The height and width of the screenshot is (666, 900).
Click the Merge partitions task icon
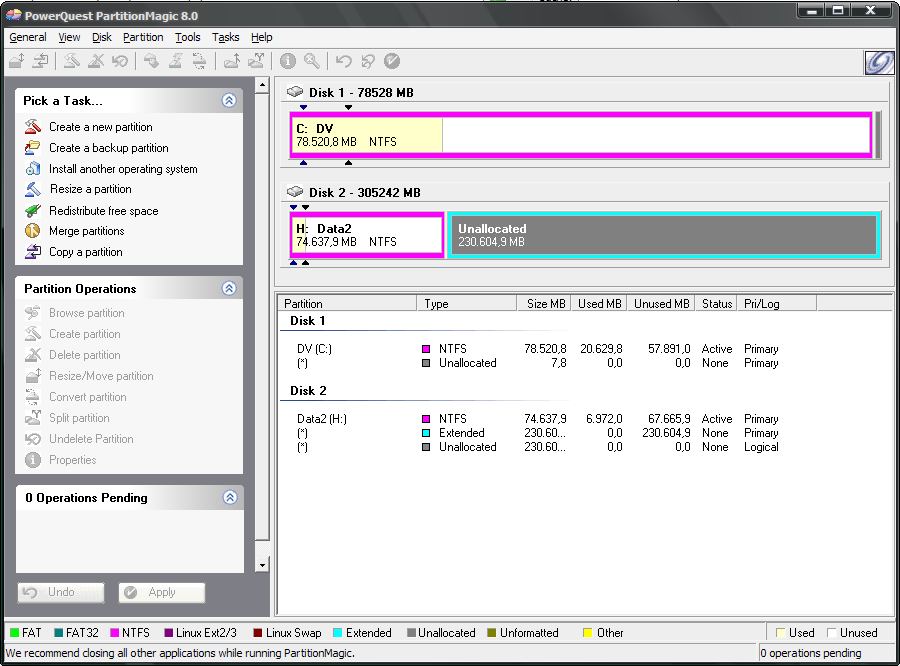(x=33, y=231)
